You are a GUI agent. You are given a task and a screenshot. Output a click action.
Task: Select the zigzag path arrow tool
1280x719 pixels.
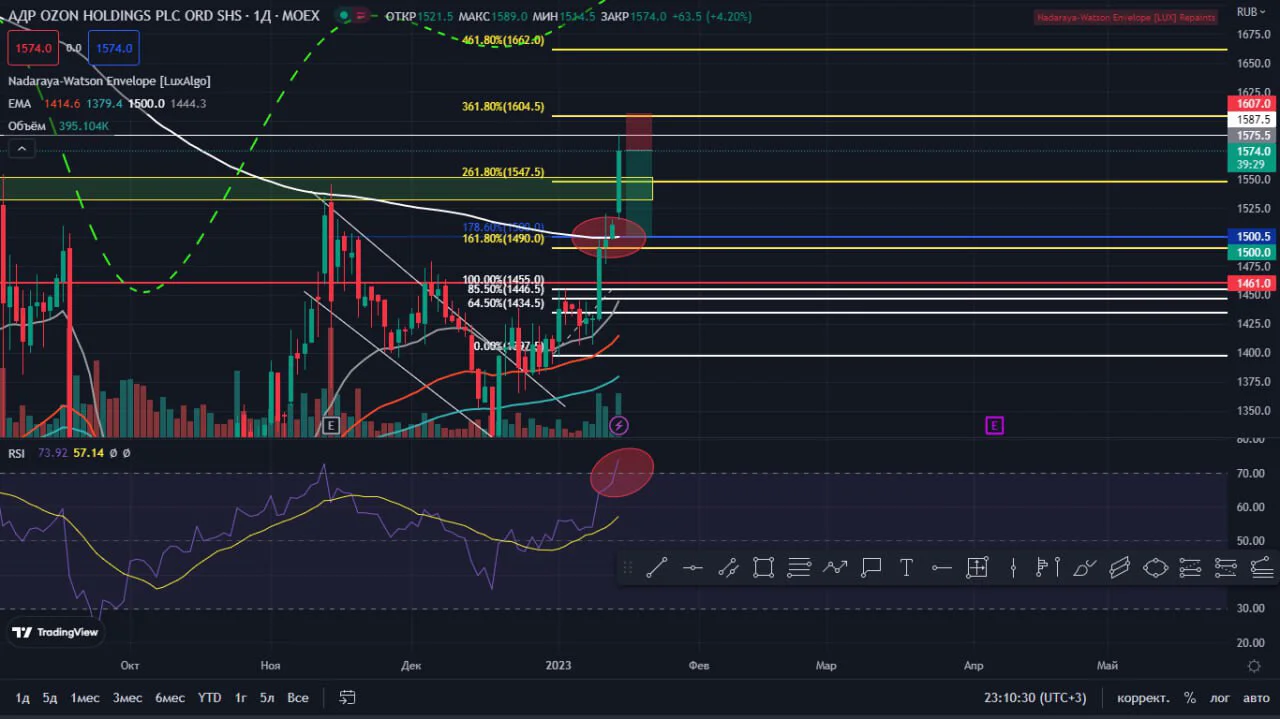pyautogui.click(x=835, y=568)
